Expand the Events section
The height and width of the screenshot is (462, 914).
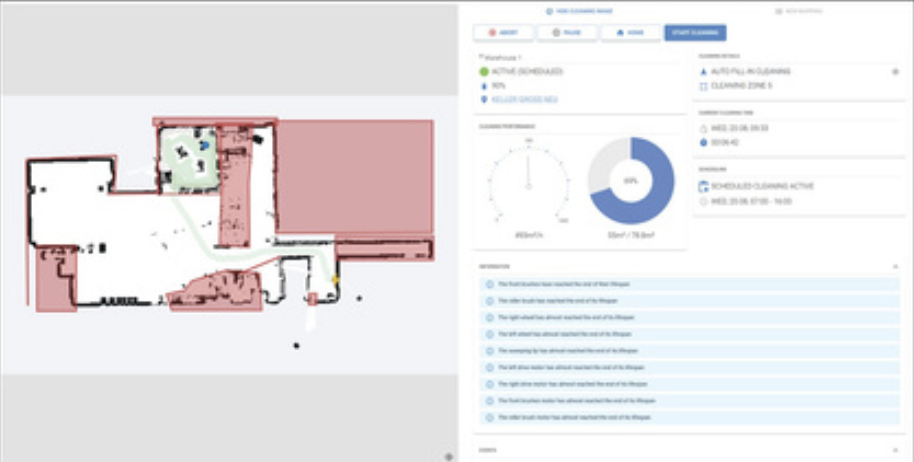coord(895,450)
